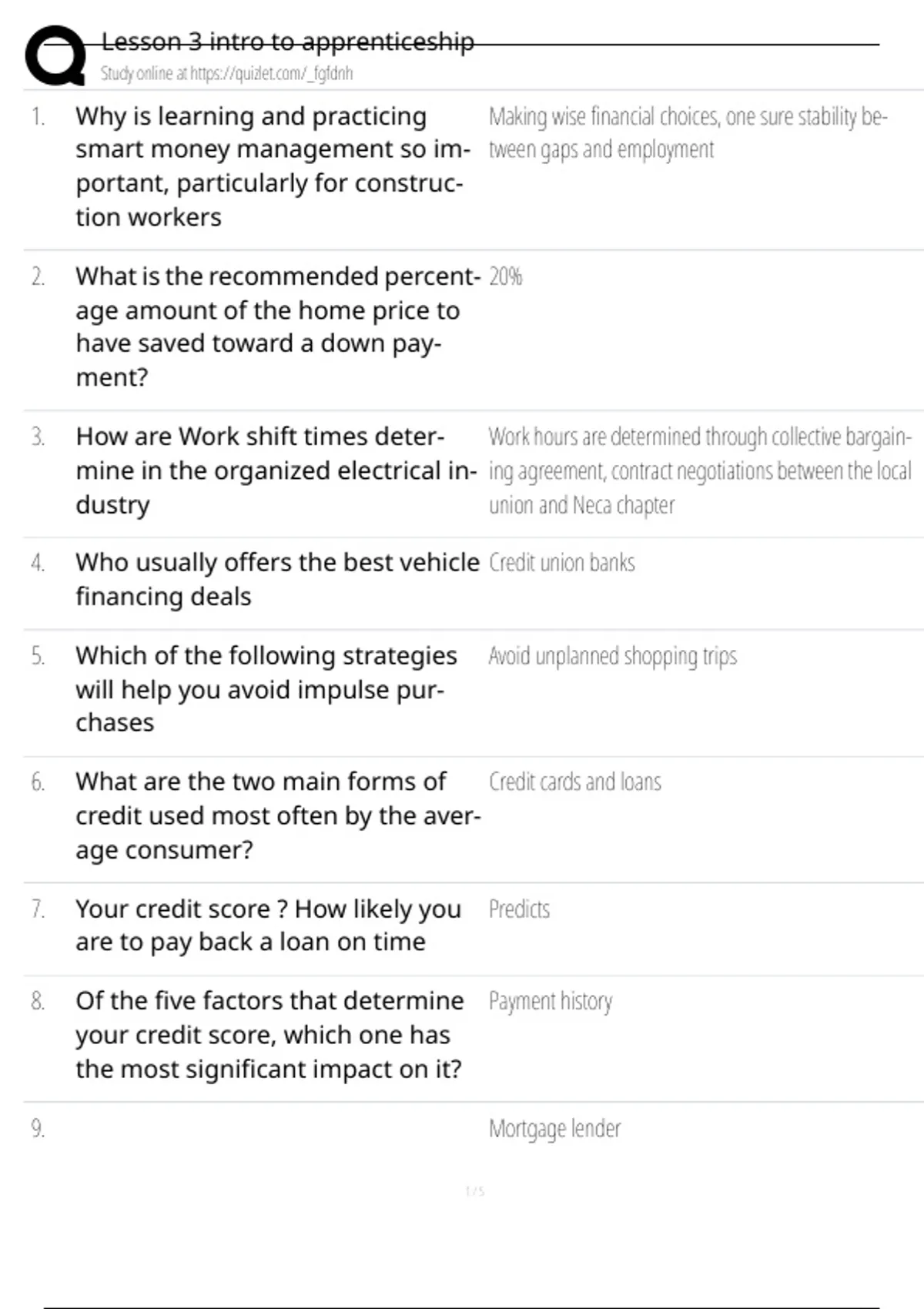
Task: Select the two main forms of credit question
Action: pos(277,815)
